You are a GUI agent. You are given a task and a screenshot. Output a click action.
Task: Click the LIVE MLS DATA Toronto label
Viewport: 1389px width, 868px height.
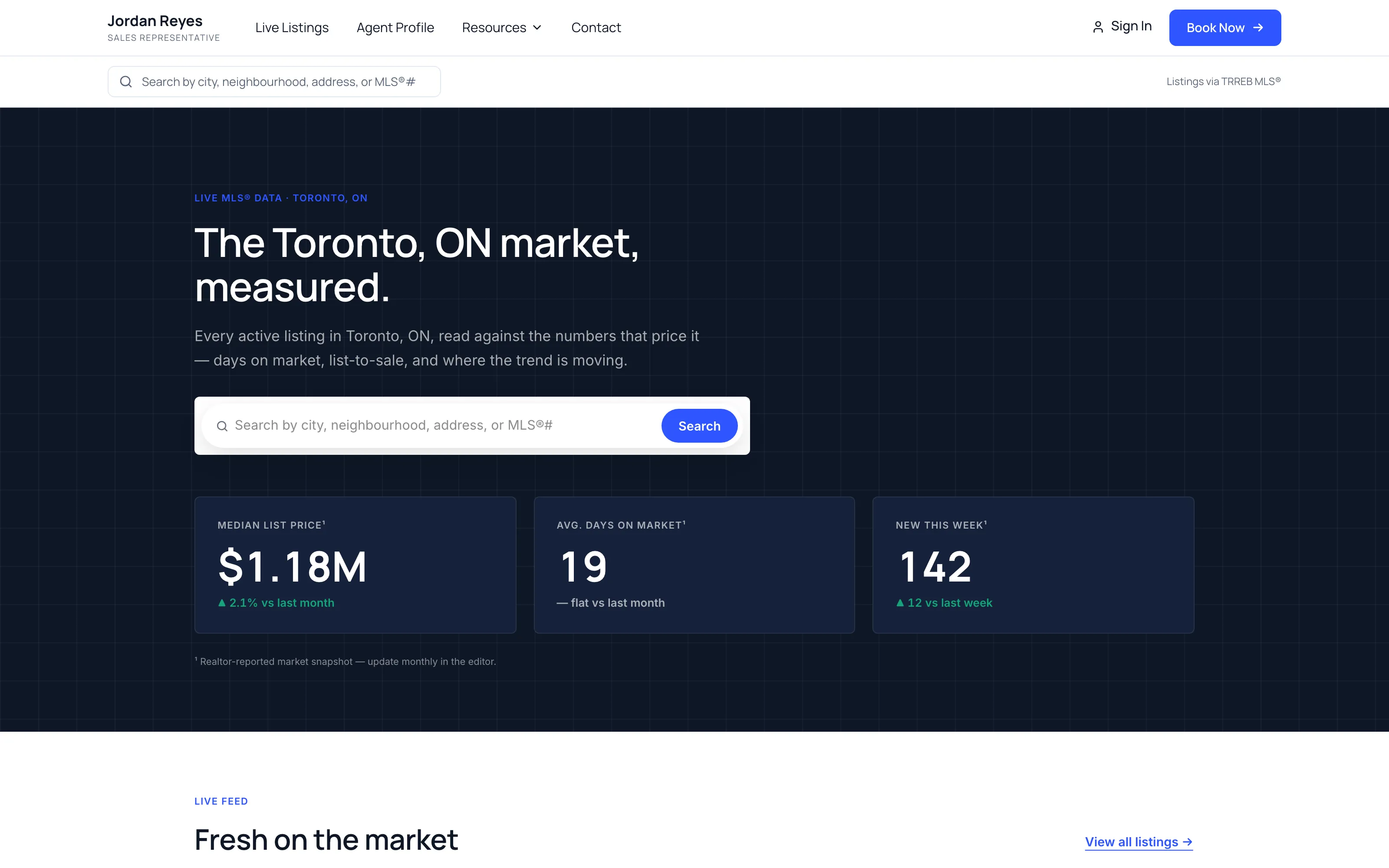tap(281, 198)
